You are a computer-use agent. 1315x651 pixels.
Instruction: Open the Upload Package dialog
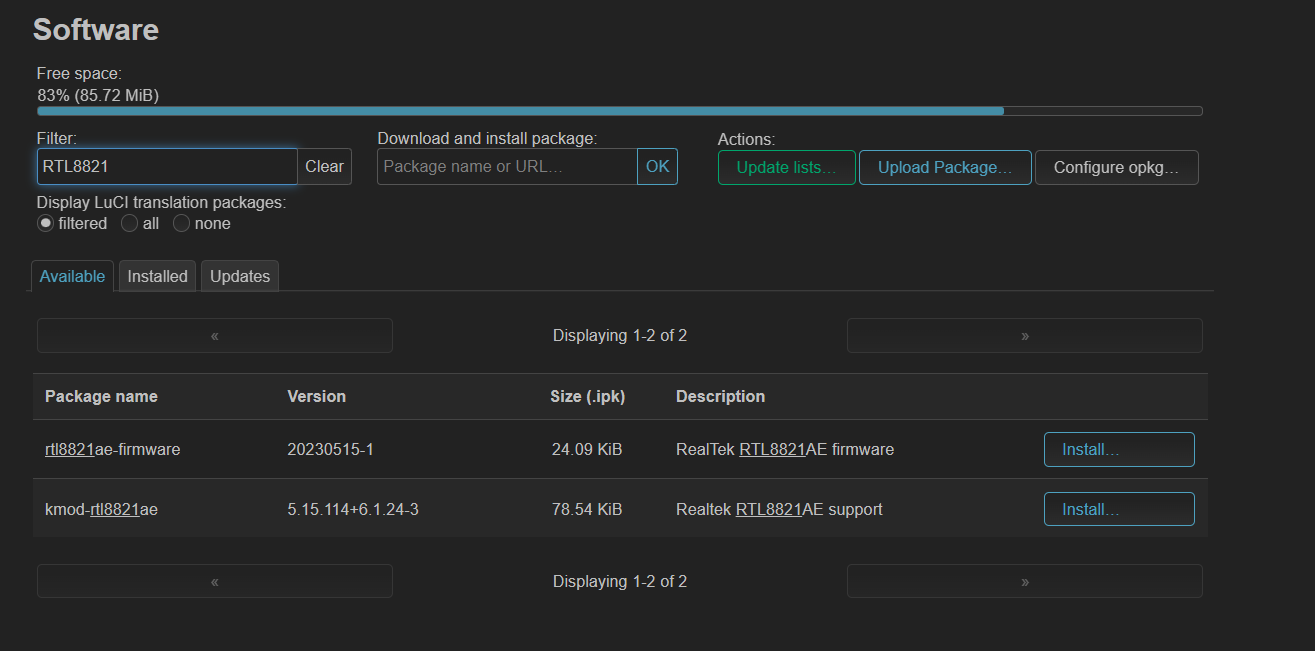point(945,168)
